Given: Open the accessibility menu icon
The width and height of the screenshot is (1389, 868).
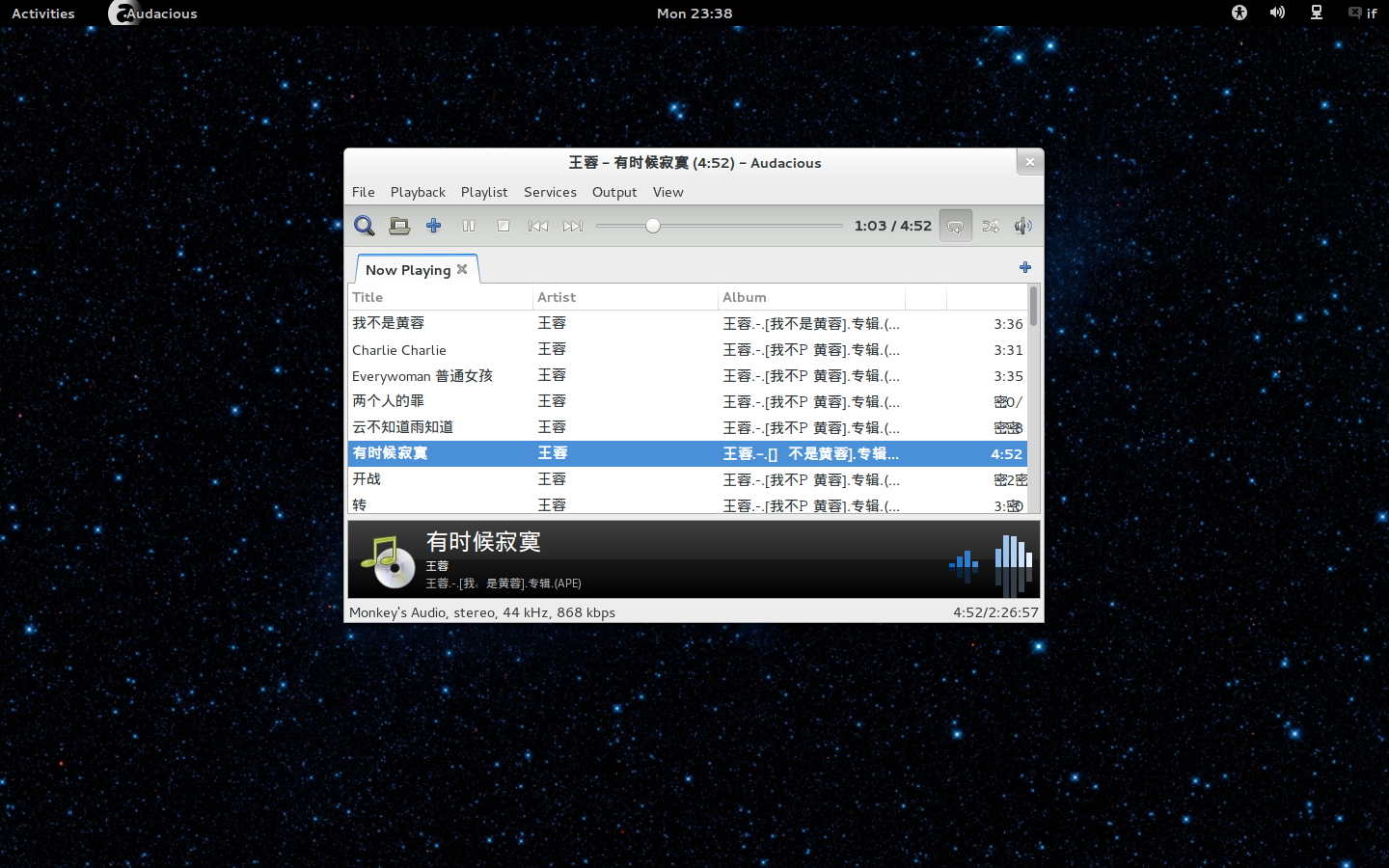Looking at the screenshot, I should 1239,13.
